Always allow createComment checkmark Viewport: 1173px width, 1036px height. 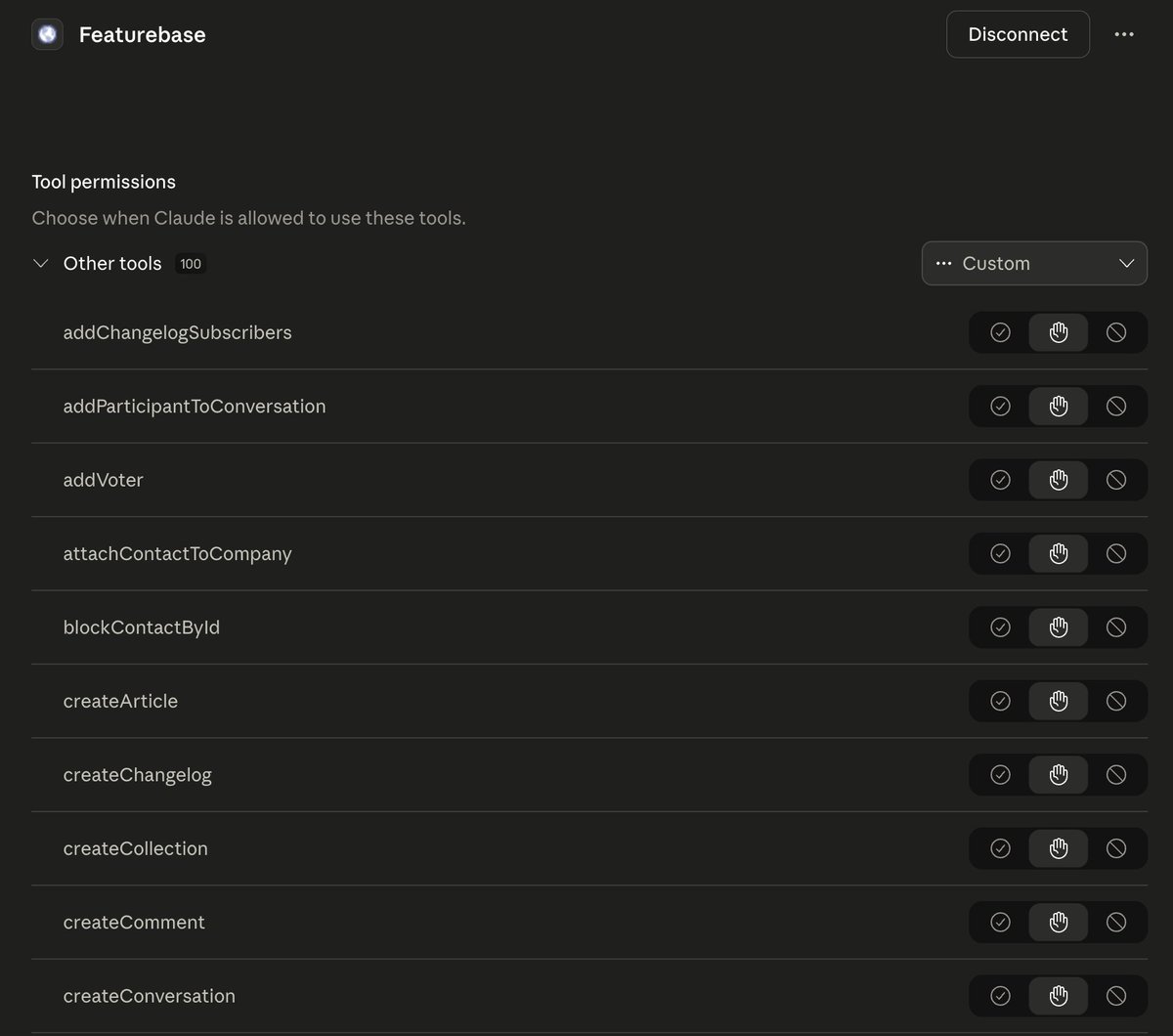(x=1000, y=922)
